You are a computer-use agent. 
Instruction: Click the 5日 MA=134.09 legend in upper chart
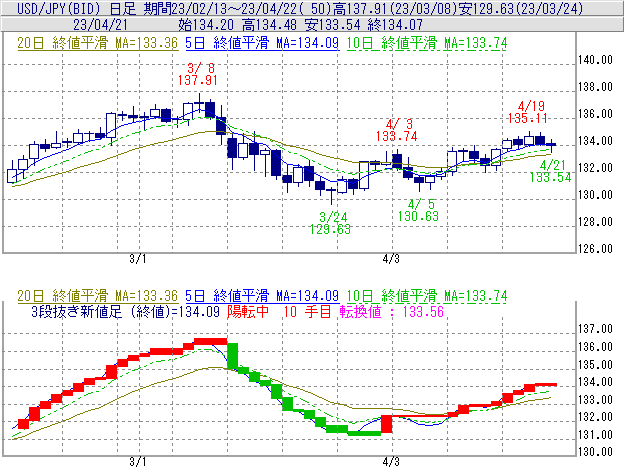(x=262, y=43)
